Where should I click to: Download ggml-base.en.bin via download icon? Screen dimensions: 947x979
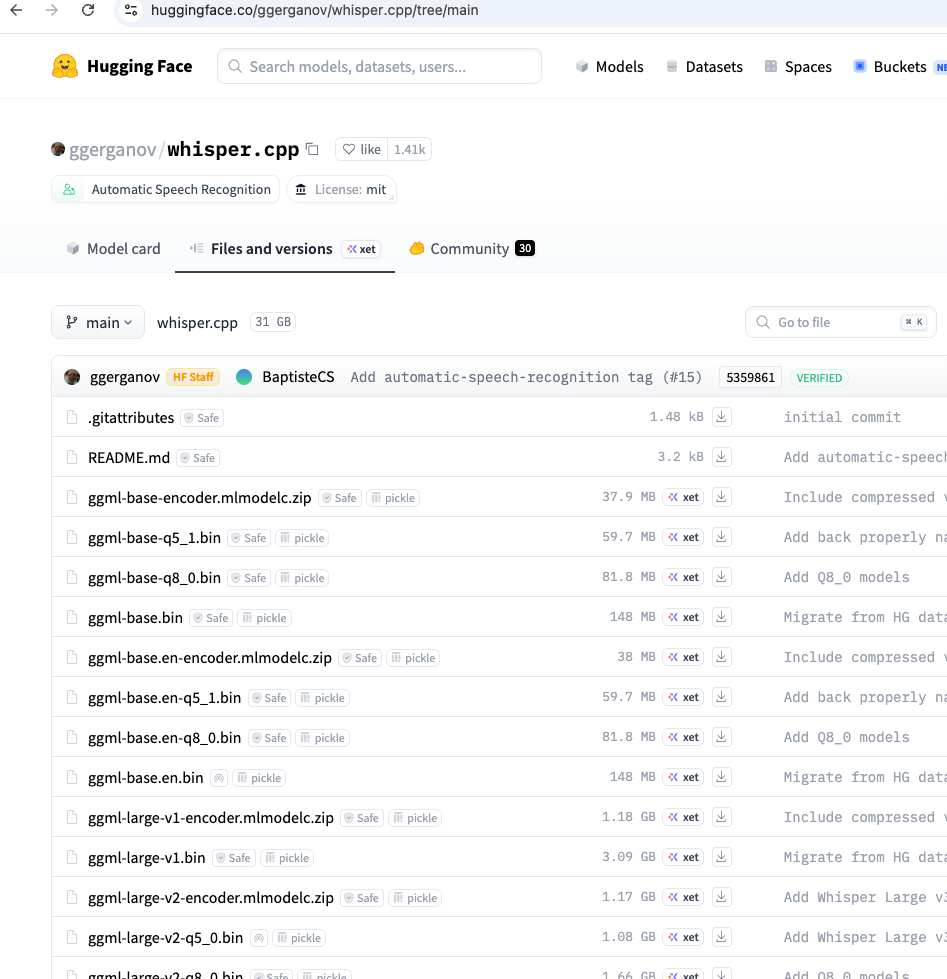[722, 777]
